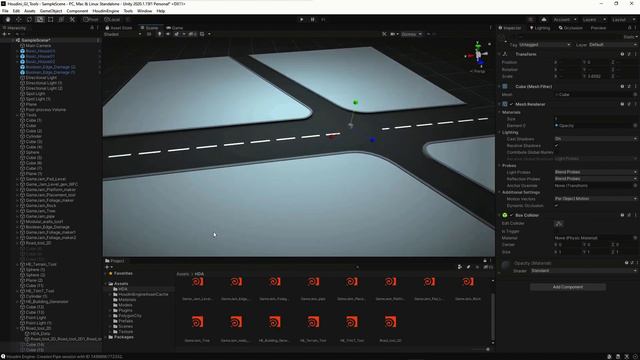The height and width of the screenshot is (360, 640).
Task: Toggle Mesh Renderer enabled checkbox
Action: 511,104
